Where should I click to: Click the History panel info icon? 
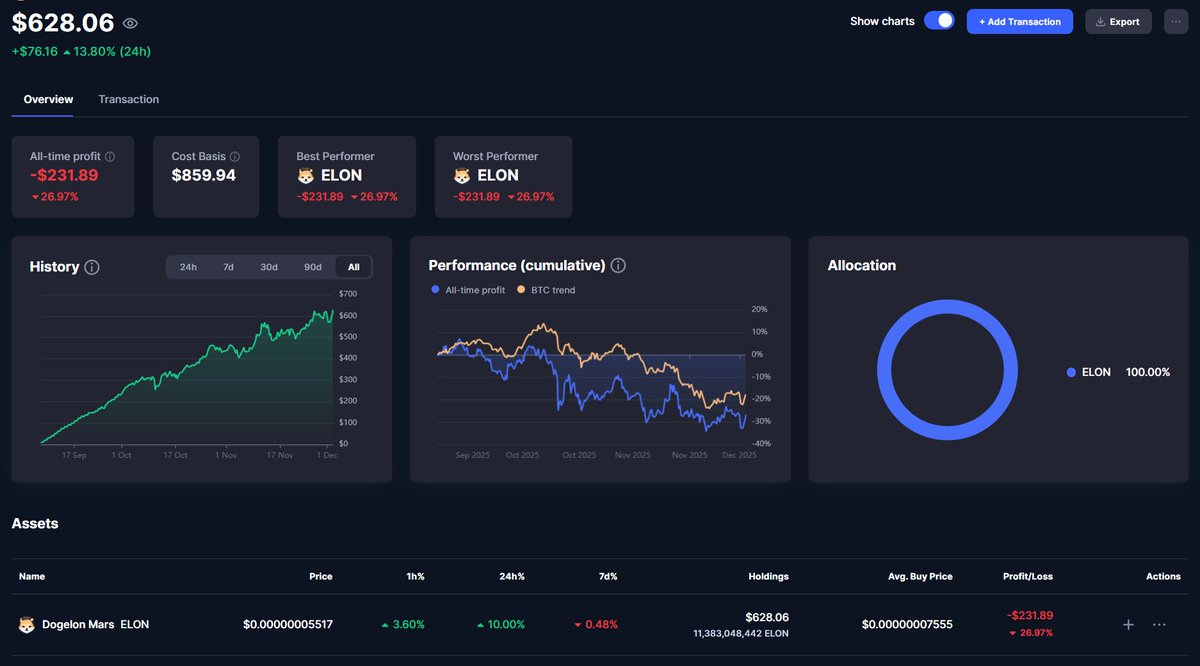pos(90,267)
